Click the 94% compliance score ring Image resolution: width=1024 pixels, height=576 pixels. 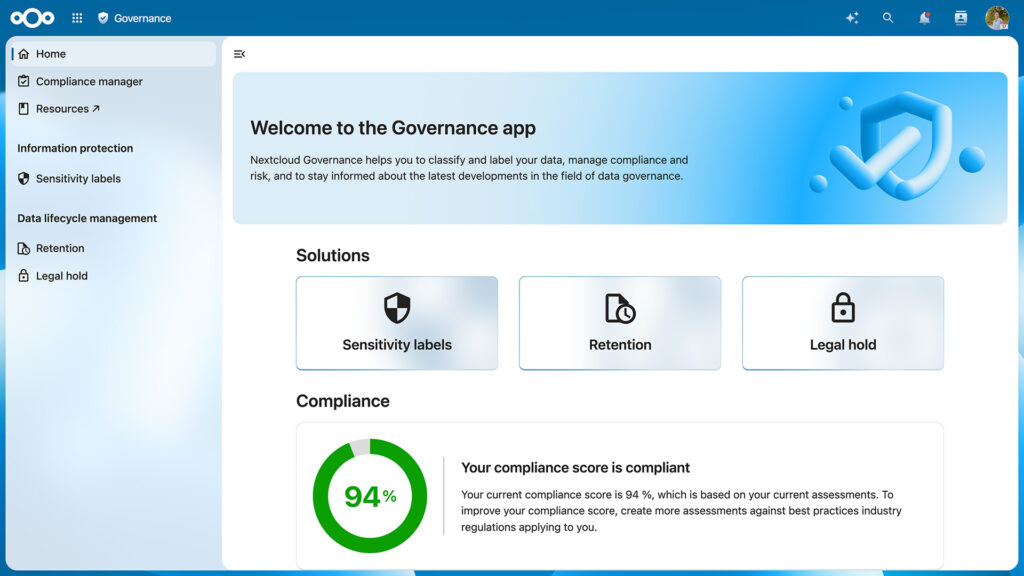[x=370, y=496]
